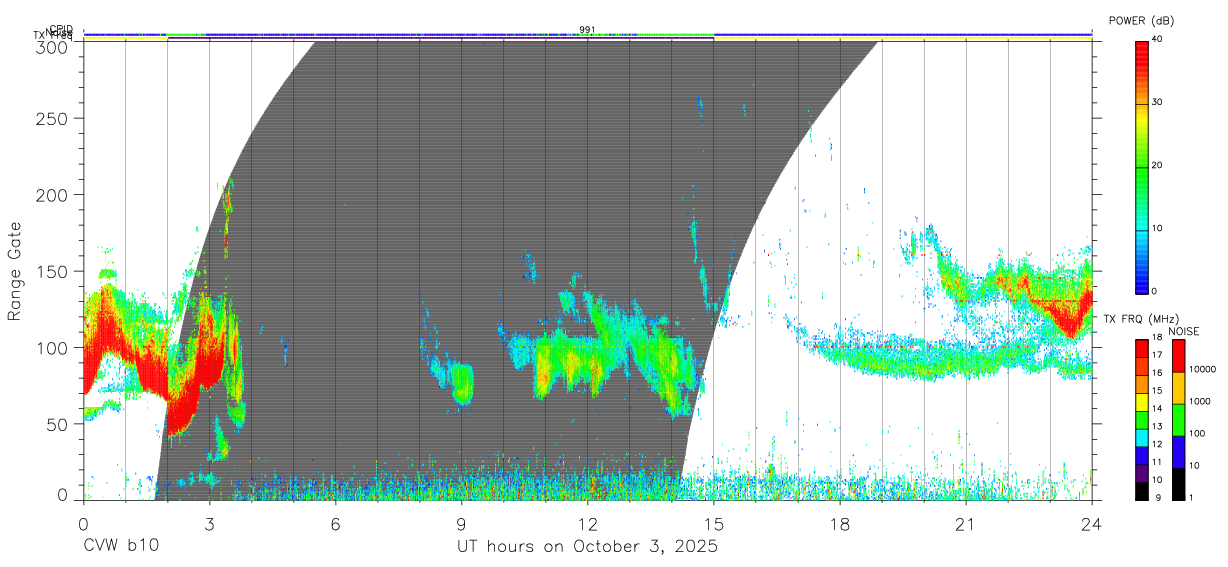The image size is (1228, 567).
Task: Click the 14 label on the TX FRQ scale
Action: (1156, 409)
